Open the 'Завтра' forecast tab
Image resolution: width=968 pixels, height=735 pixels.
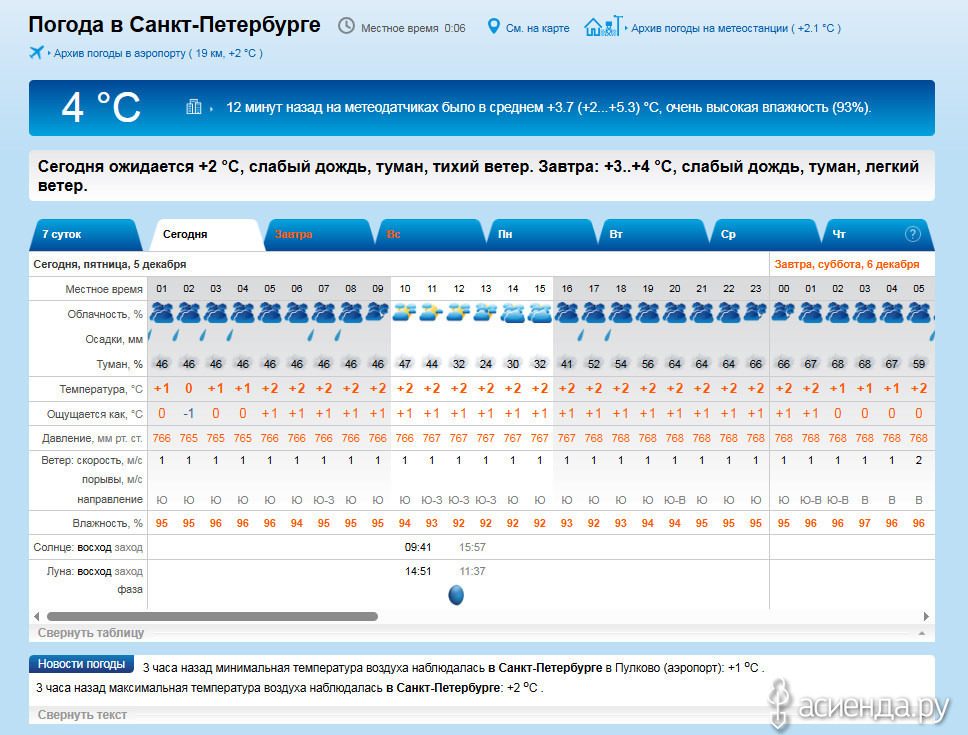point(294,234)
